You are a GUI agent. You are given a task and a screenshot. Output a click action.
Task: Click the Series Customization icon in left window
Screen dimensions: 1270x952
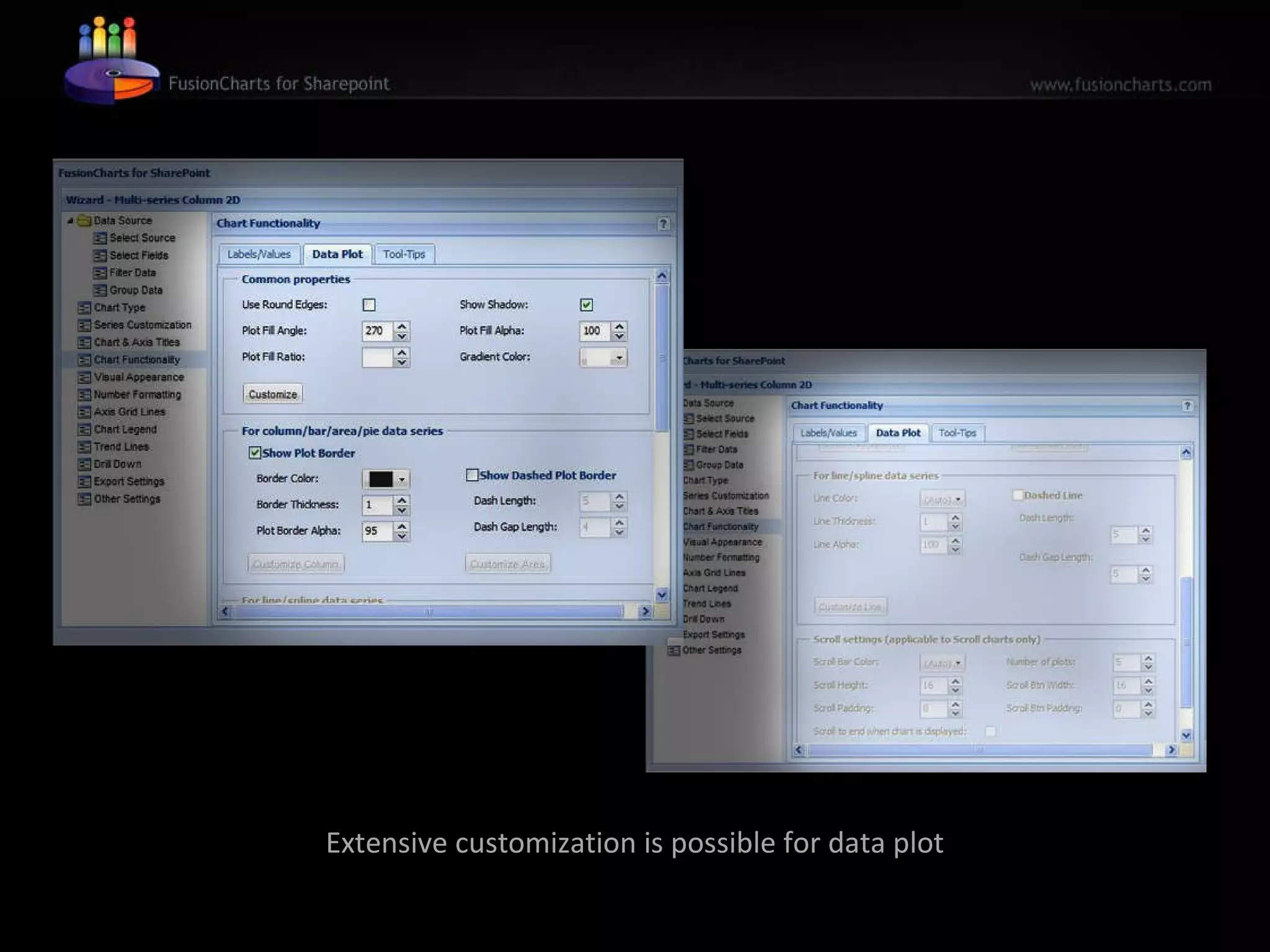(84, 325)
